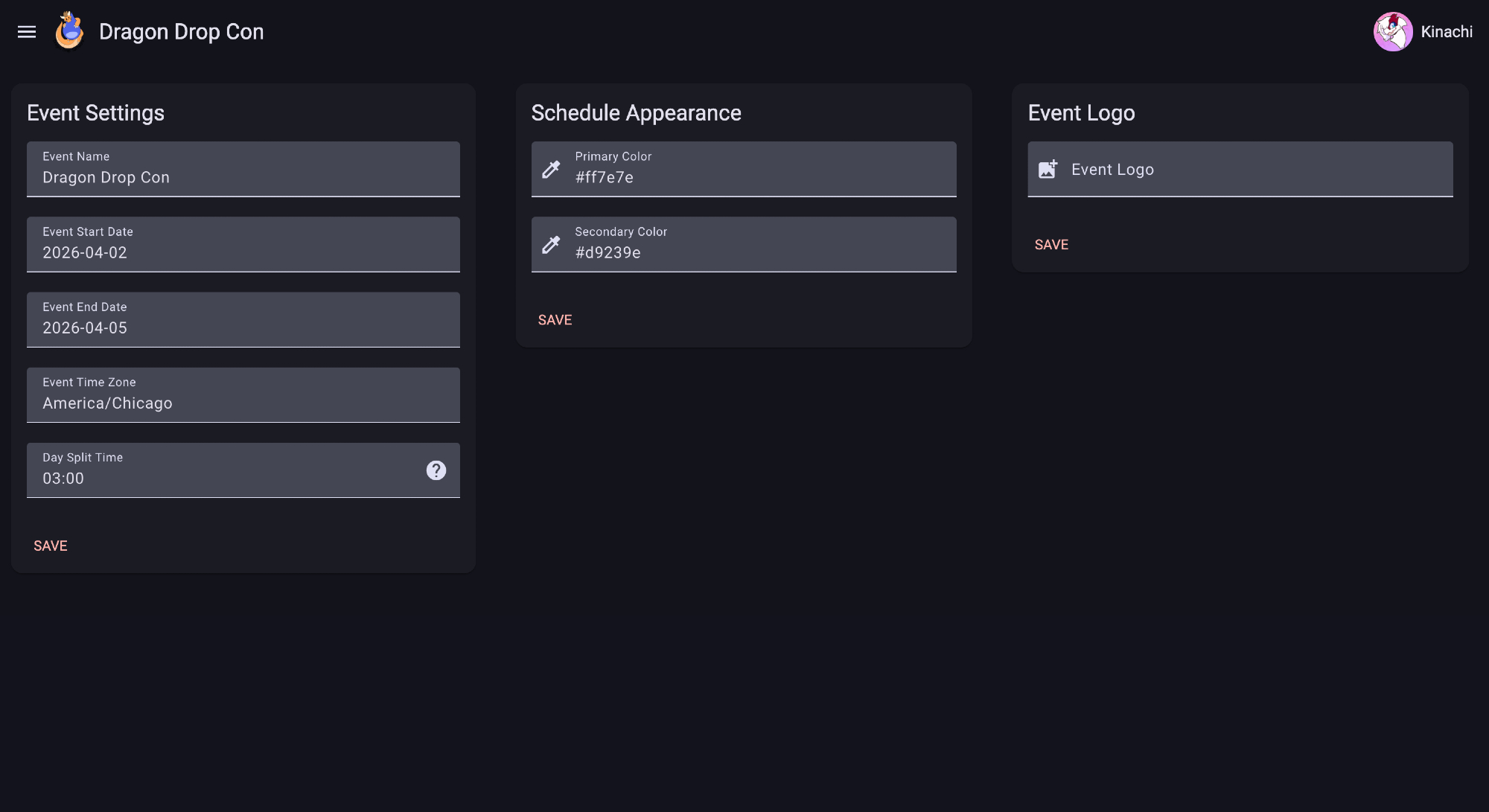Click the Kinachi username in header
Screen dimensions: 1489x812
pos(1446,32)
